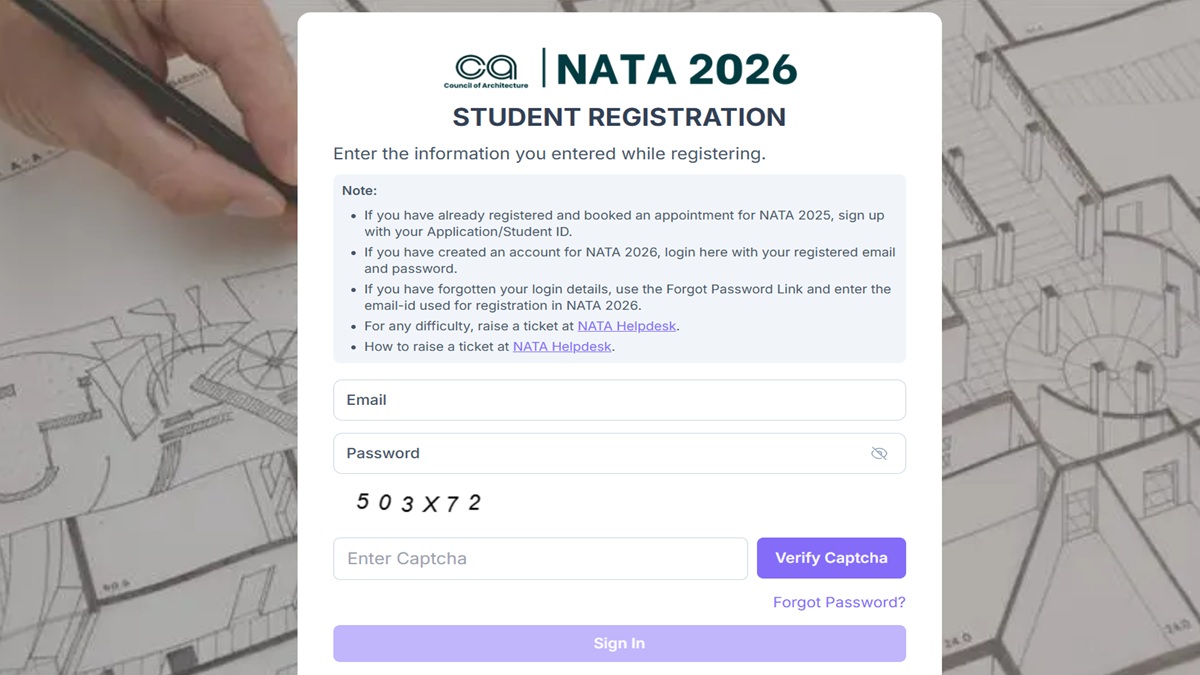Open the Forgot Password? link

839,603
